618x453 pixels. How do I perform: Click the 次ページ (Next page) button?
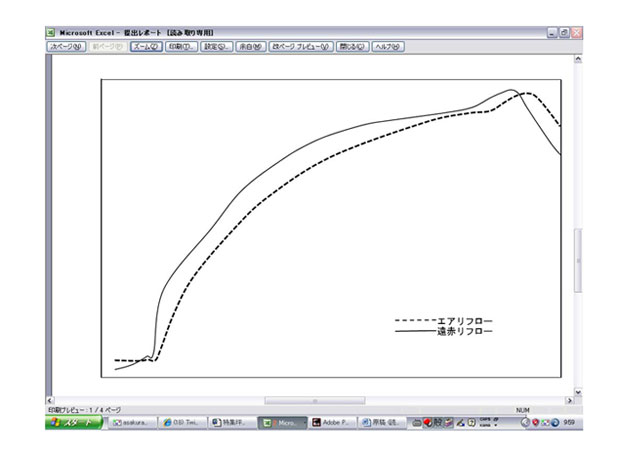pyautogui.click(x=67, y=46)
